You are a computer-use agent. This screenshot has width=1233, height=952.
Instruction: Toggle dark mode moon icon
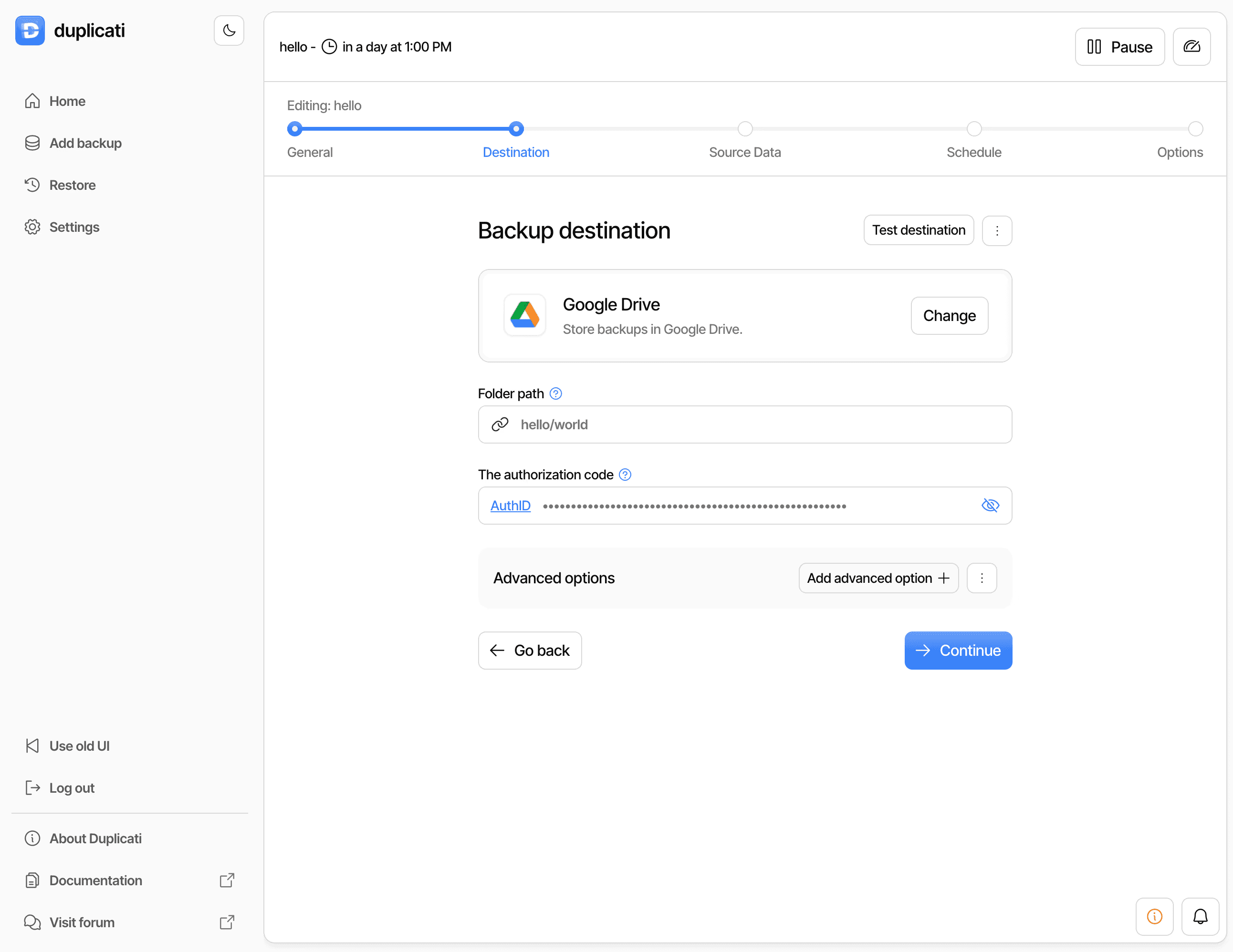[x=229, y=31]
